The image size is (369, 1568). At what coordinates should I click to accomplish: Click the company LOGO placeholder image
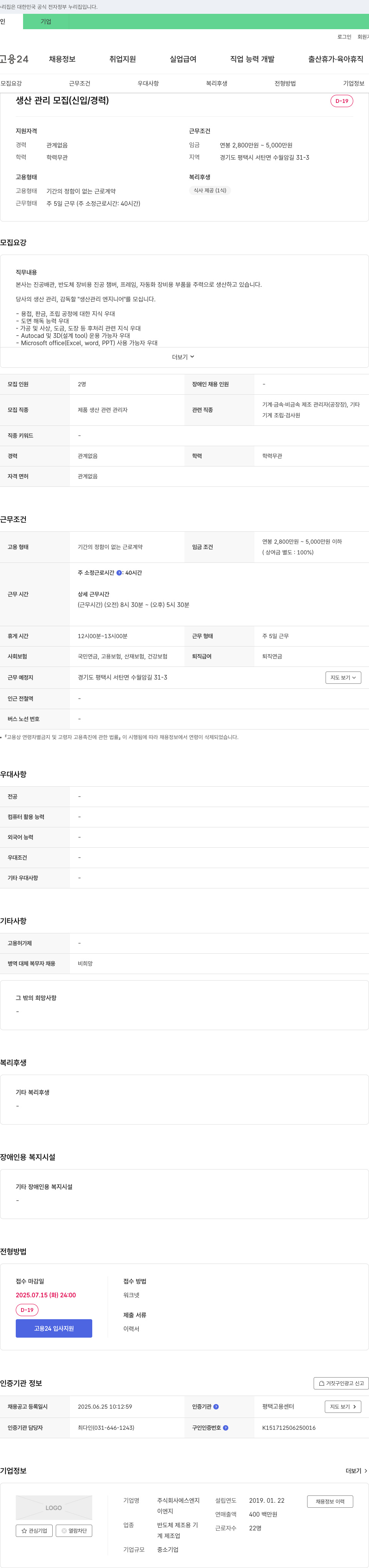point(53,1508)
